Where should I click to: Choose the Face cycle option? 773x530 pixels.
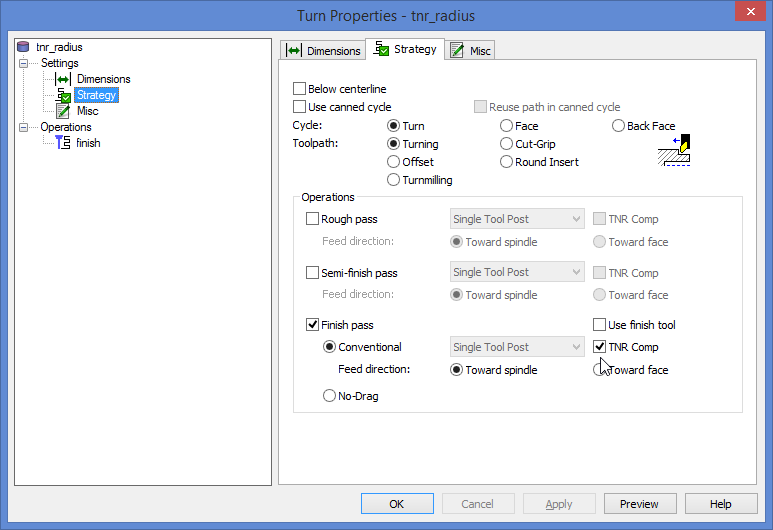pos(507,126)
